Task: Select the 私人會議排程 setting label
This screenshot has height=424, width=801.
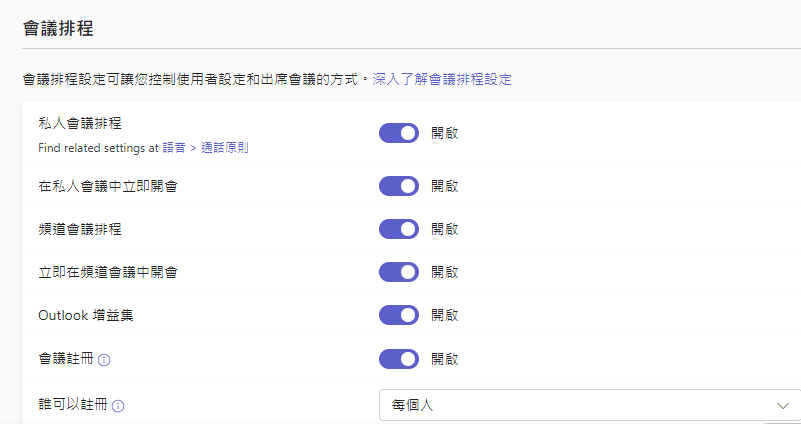Action: pos(80,123)
